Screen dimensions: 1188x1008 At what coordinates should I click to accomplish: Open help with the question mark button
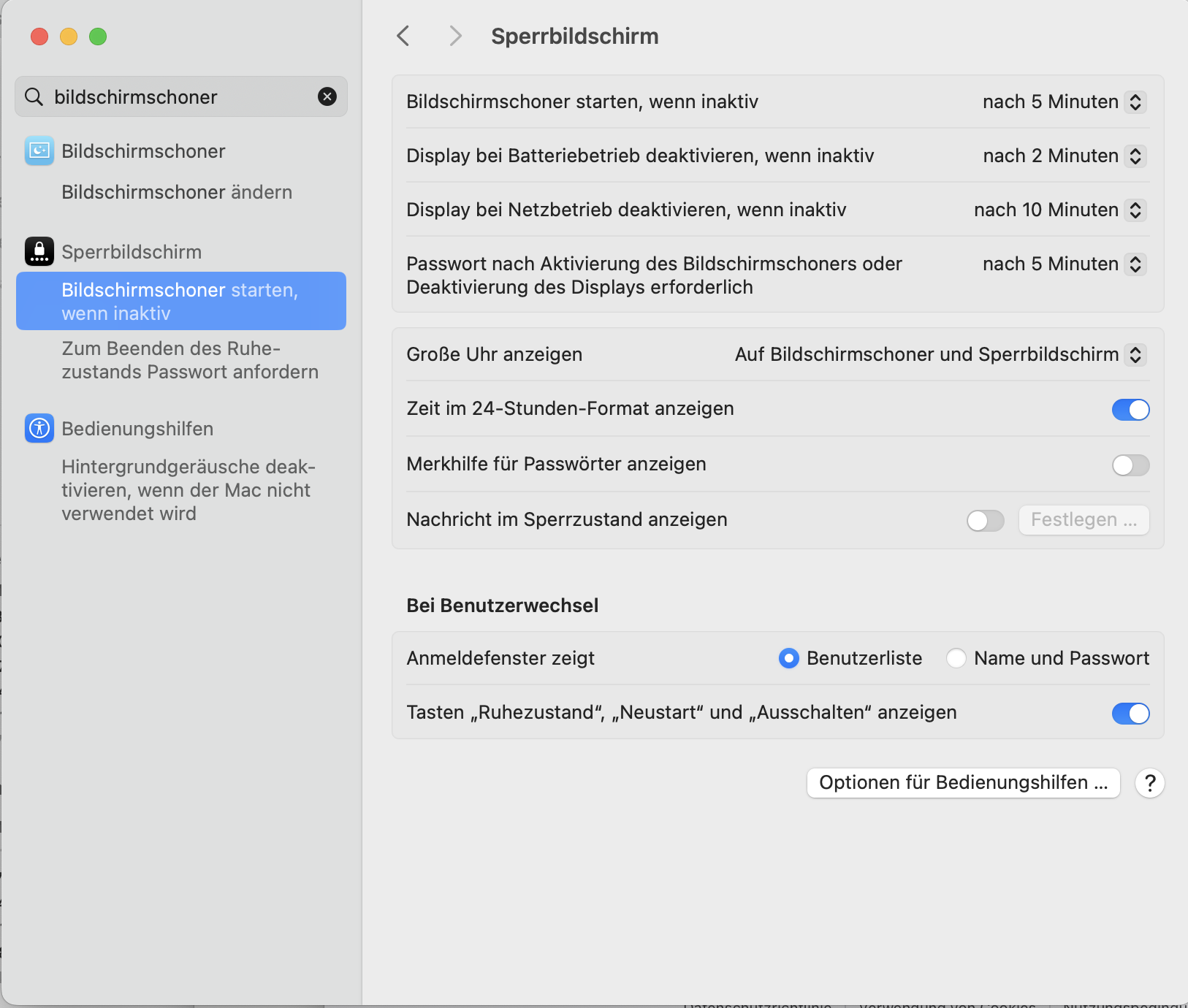[1149, 783]
